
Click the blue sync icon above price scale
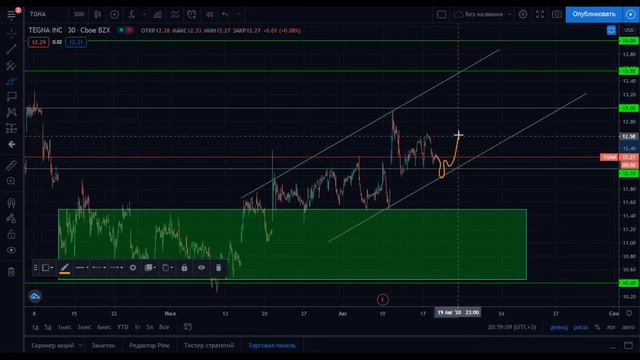(x=611, y=30)
